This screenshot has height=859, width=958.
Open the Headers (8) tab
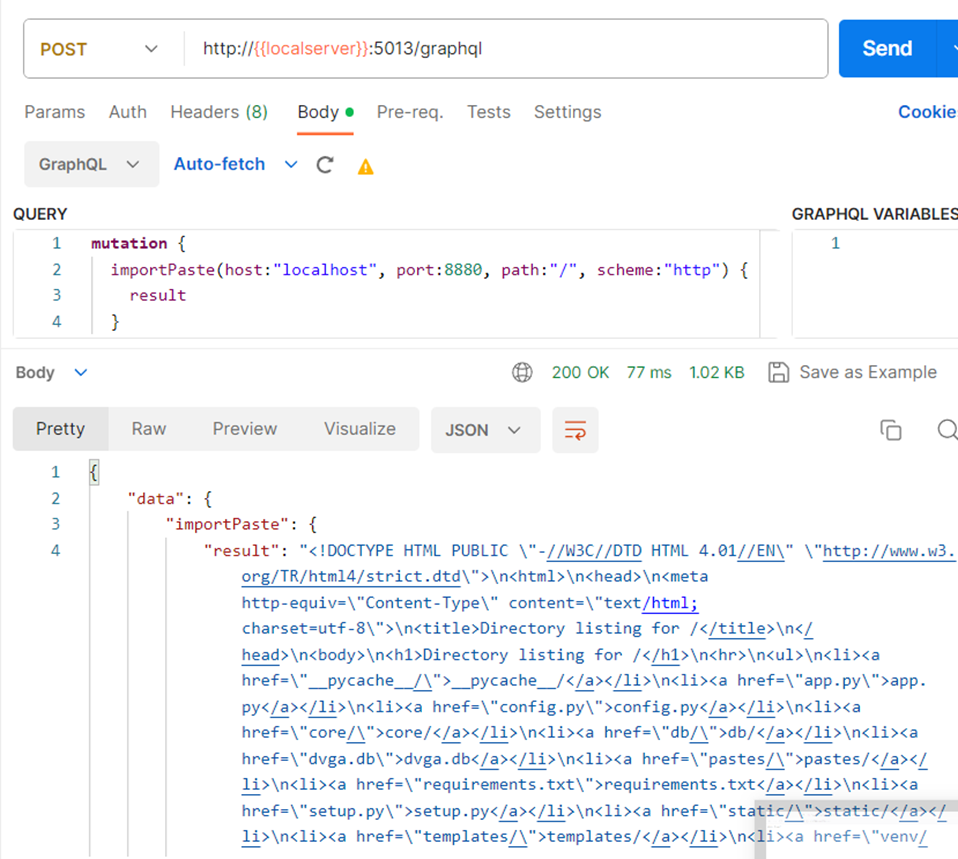click(x=219, y=112)
